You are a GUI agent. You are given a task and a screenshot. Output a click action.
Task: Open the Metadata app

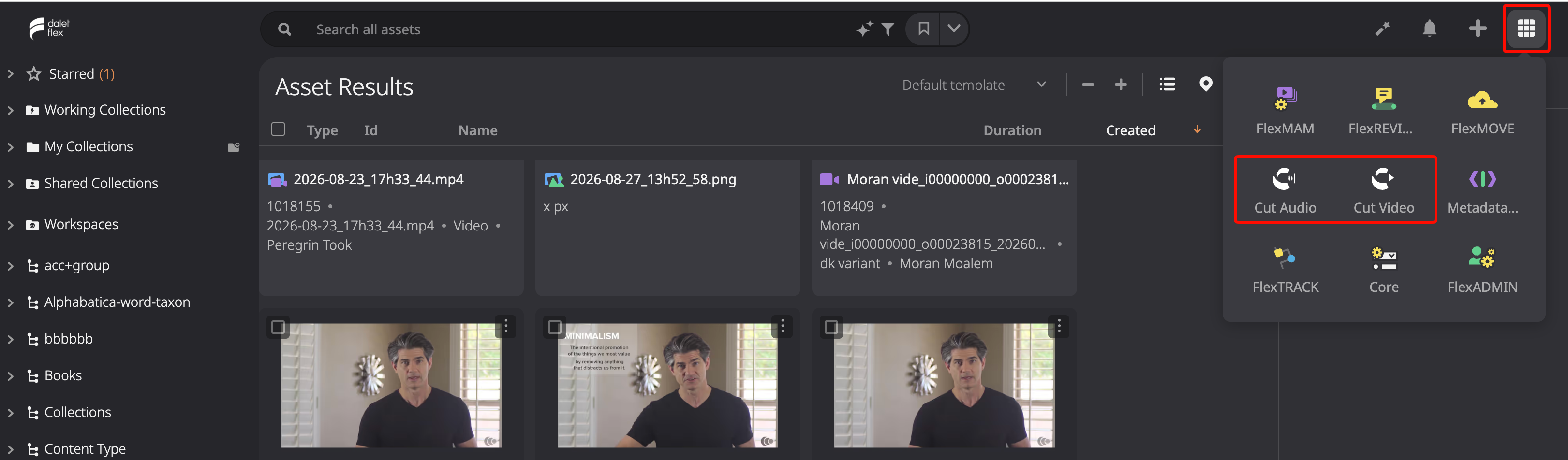(1482, 190)
